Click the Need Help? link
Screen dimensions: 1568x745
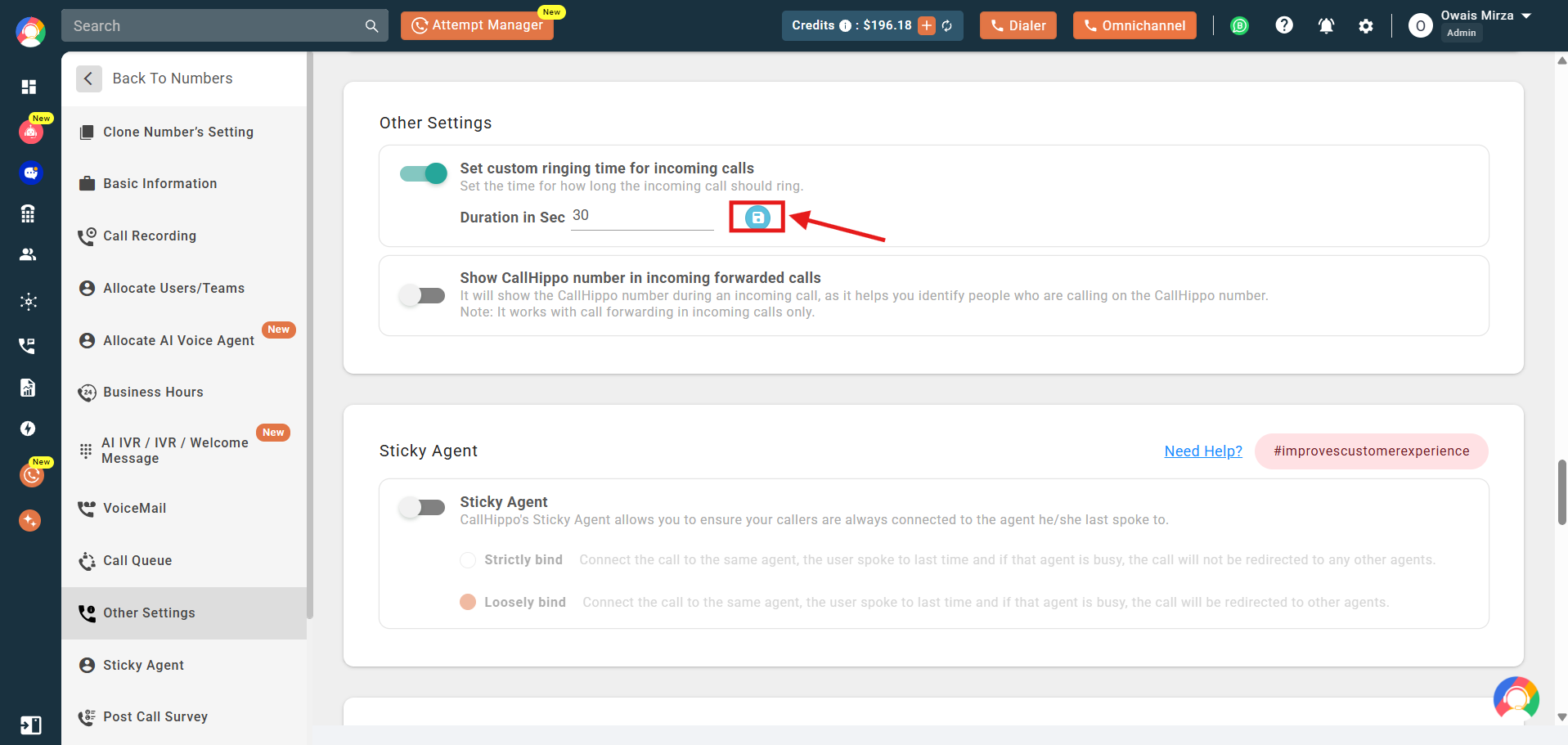coord(1203,451)
